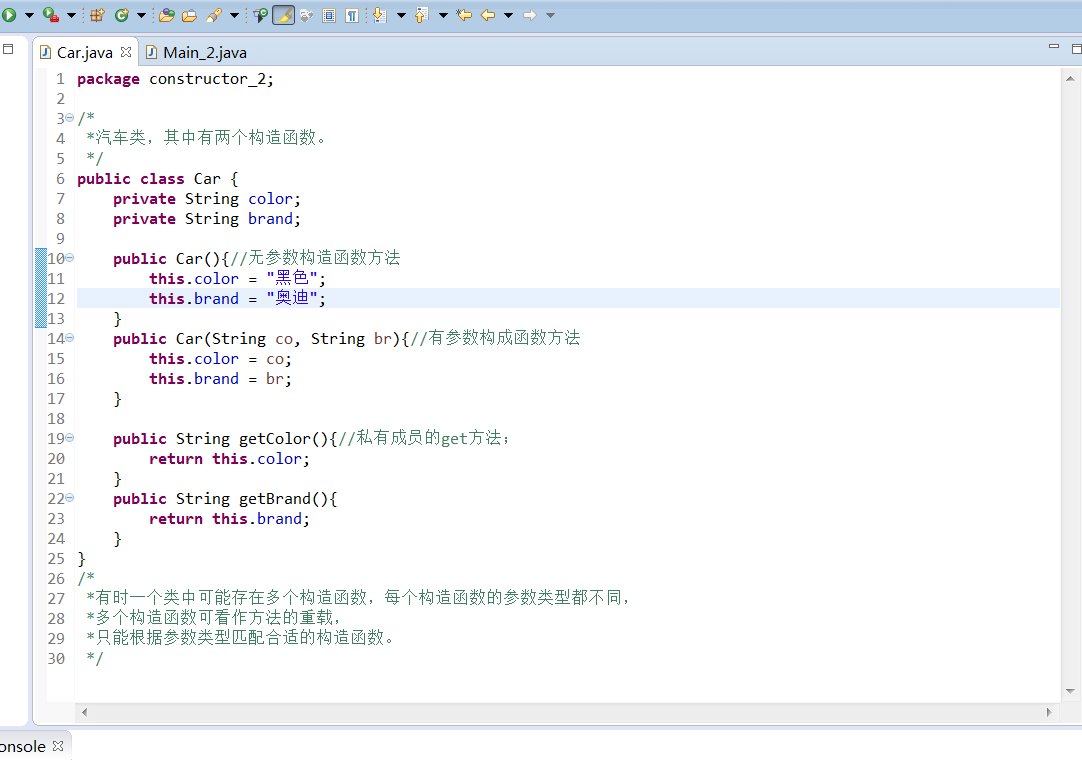Screen dimensions: 1082x762
Task: Collapse the Car() constructor at line 10
Action: tap(69, 259)
